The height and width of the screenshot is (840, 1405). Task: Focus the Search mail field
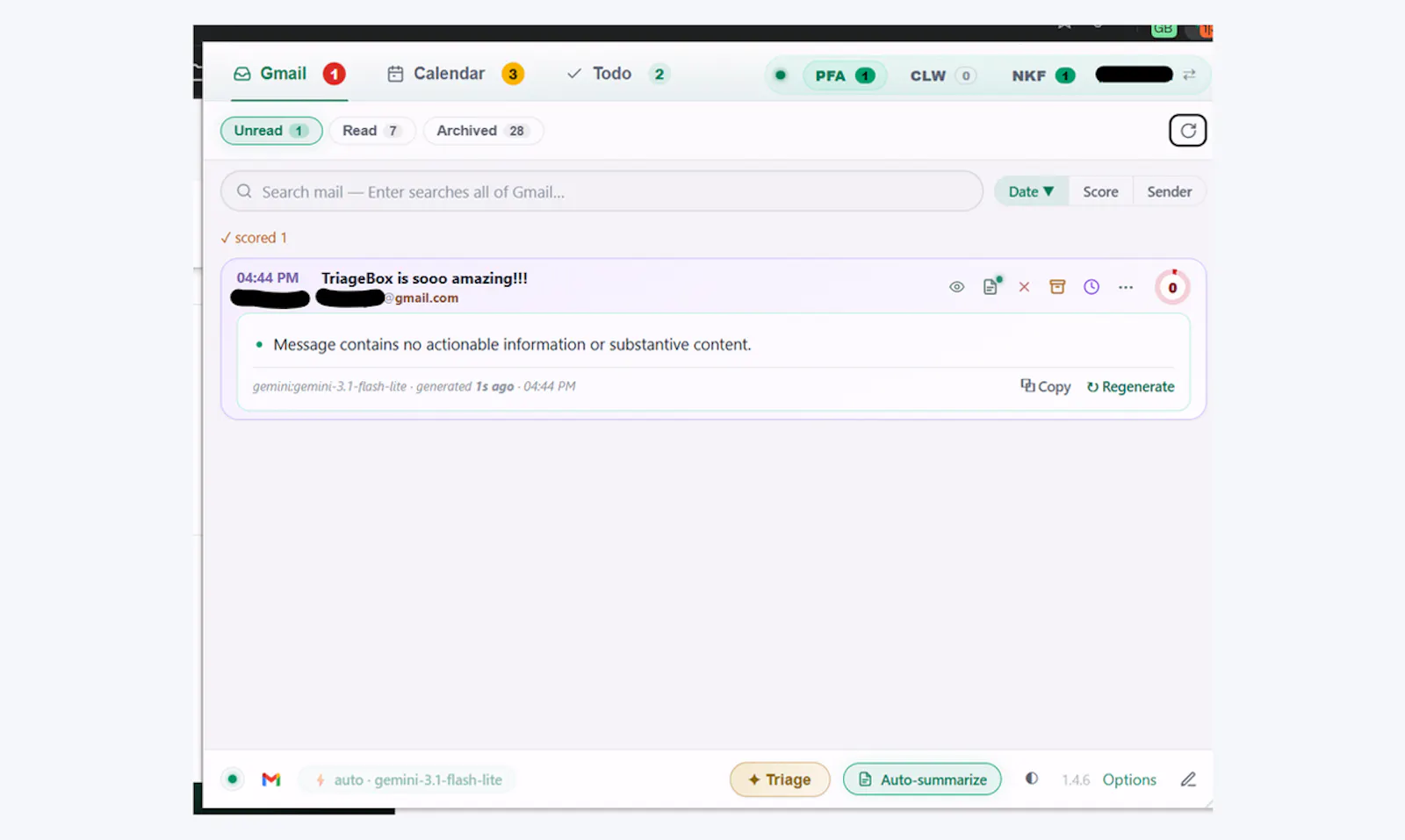[602, 191]
